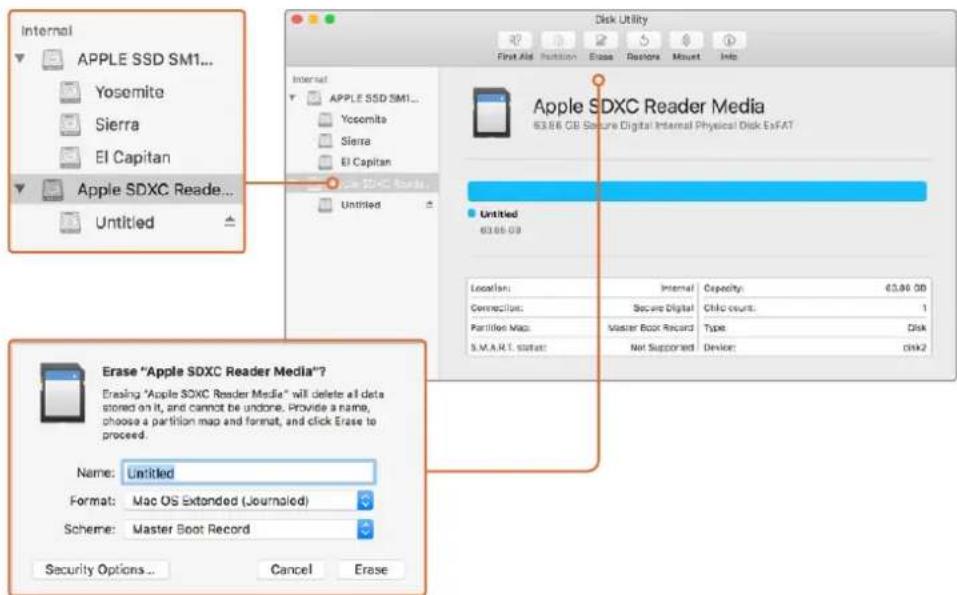Viewport: 957px width, 595px height.
Task: Click the SD card icon in the Erase dialog
Action: [62, 393]
